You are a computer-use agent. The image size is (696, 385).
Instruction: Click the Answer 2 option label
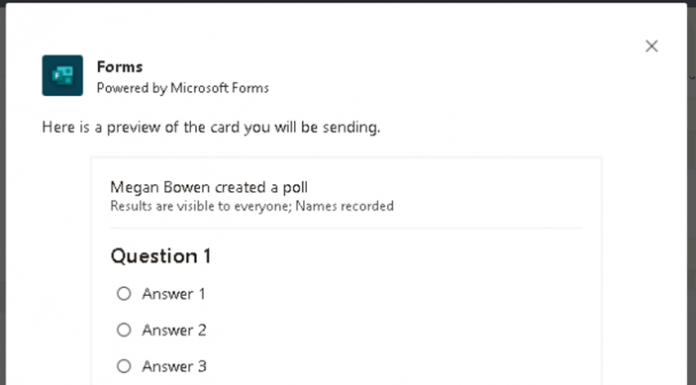[x=174, y=330]
